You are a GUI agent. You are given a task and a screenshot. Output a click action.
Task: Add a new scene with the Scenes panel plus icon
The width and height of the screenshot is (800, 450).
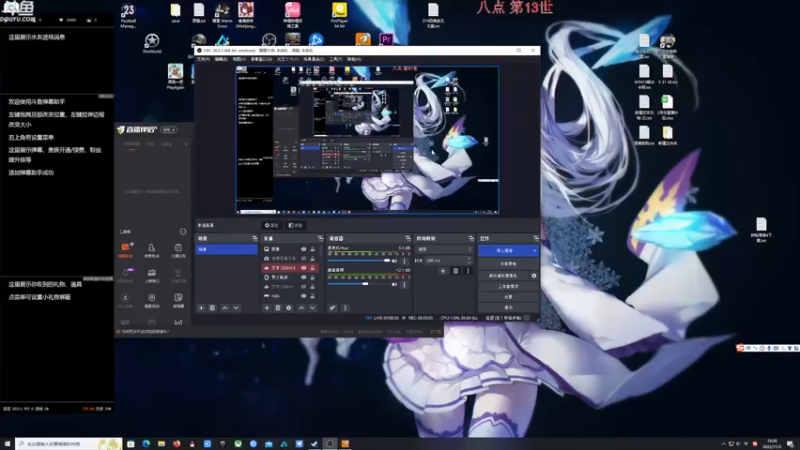tap(201, 308)
